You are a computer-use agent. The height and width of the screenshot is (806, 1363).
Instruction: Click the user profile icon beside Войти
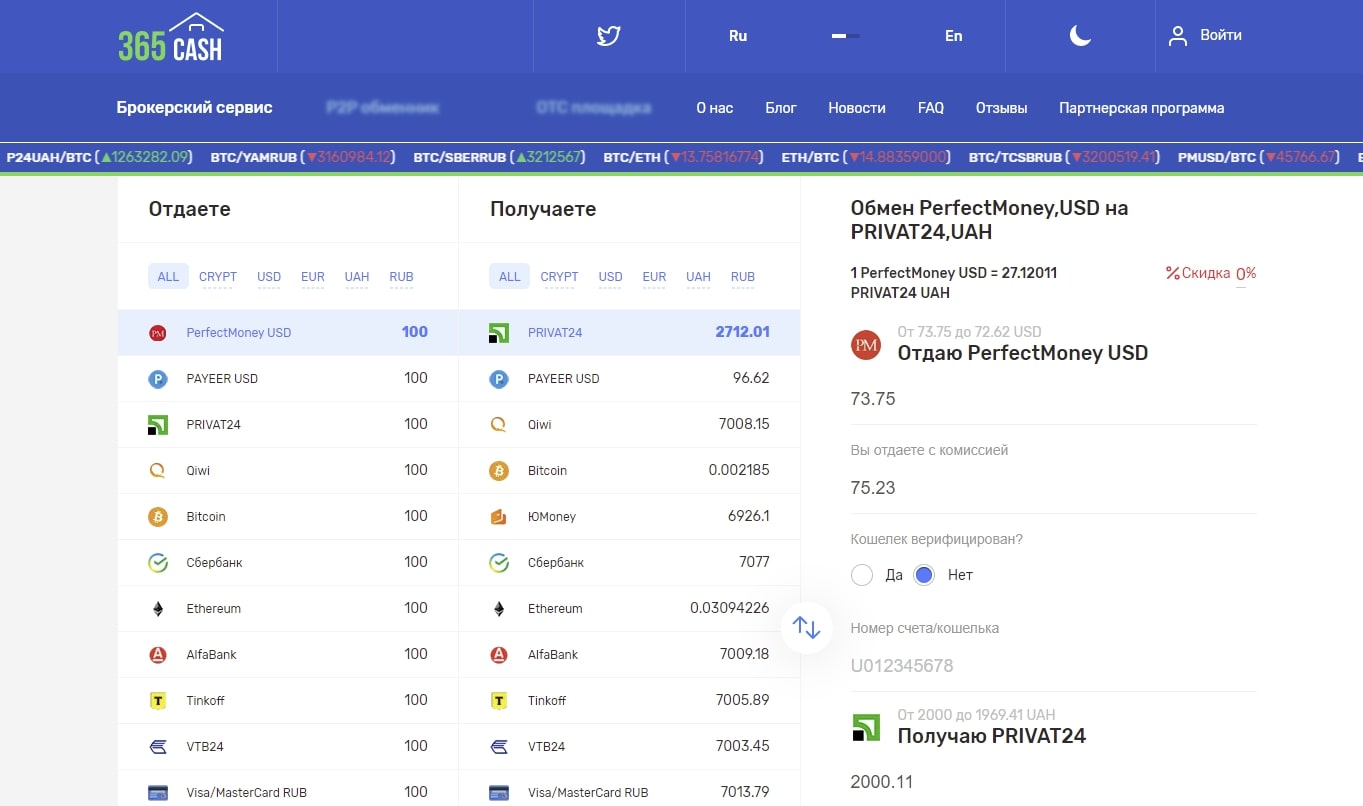pos(1178,36)
